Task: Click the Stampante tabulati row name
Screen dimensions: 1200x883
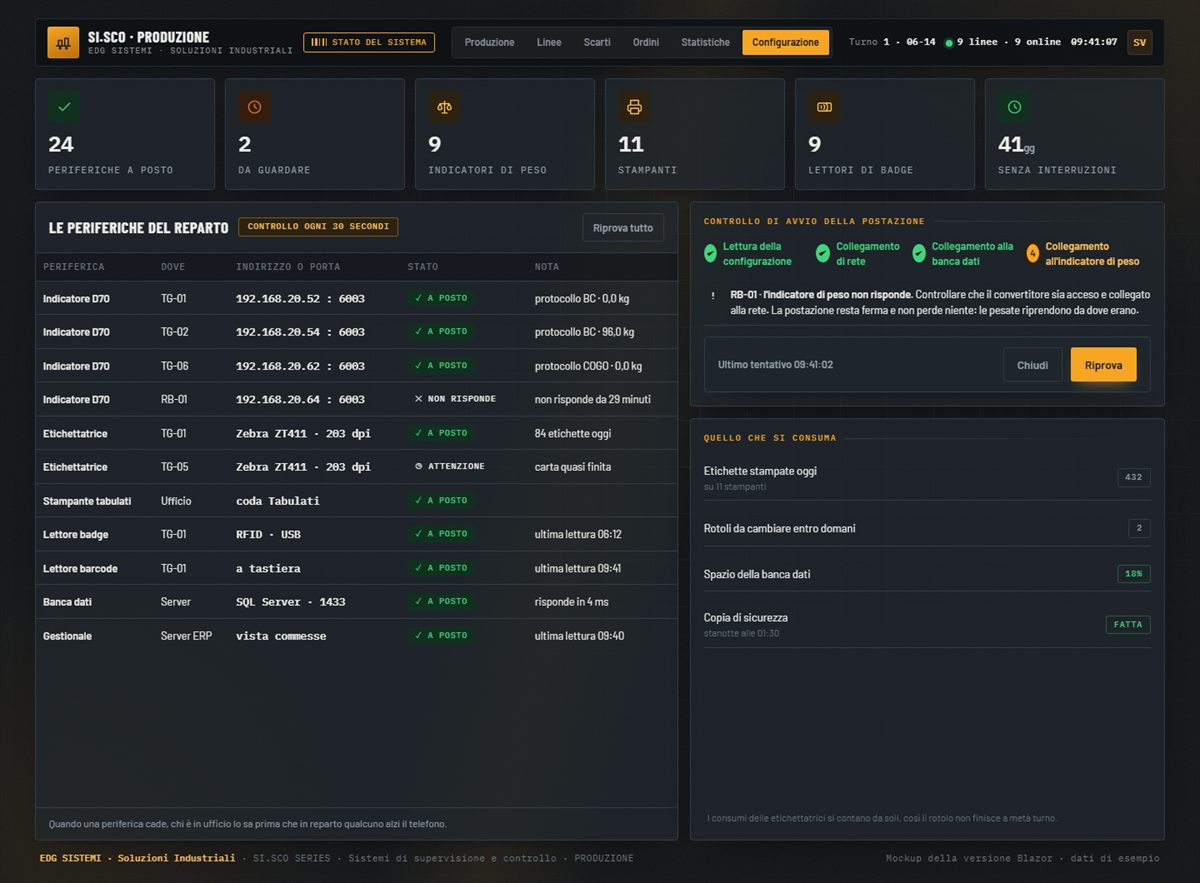Action: [x=87, y=501]
